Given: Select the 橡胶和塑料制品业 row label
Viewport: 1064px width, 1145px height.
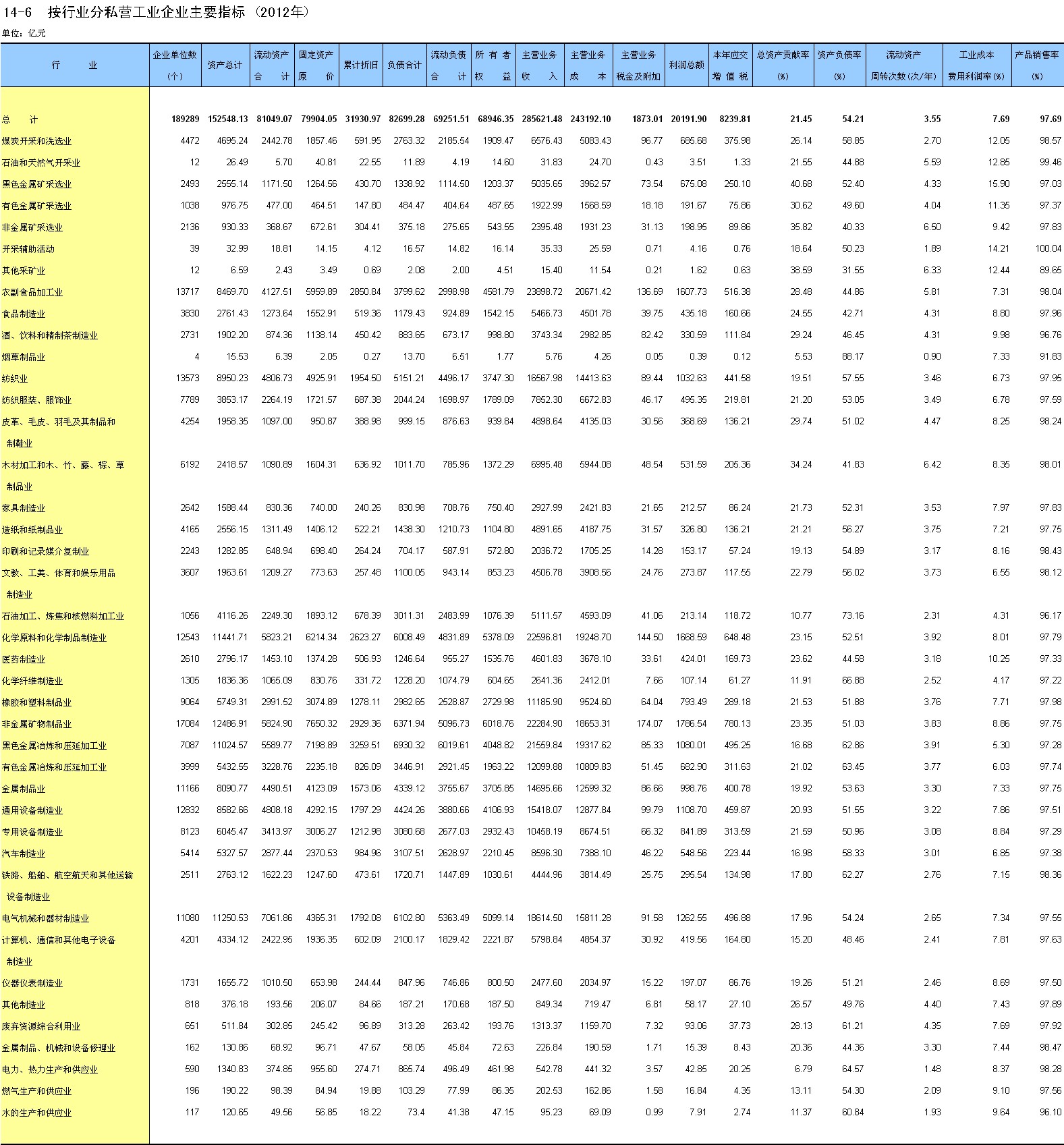Looking at the screenshot, I should point(36,702).
